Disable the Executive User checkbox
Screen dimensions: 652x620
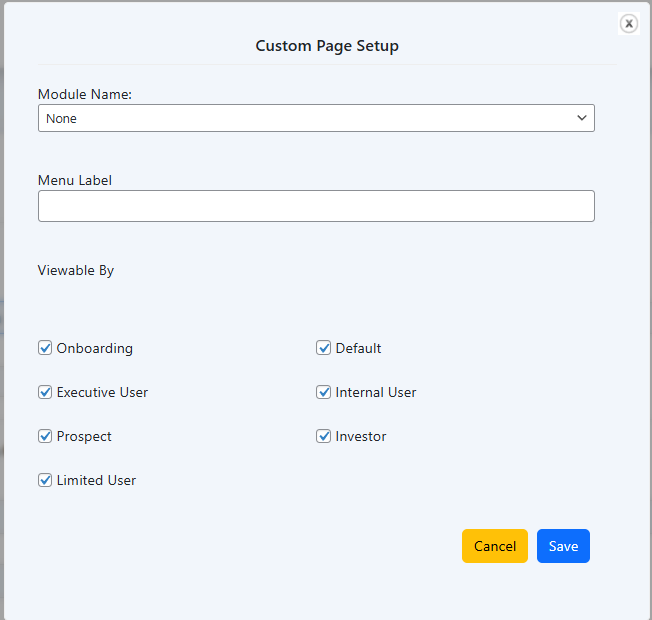[45, 392]
